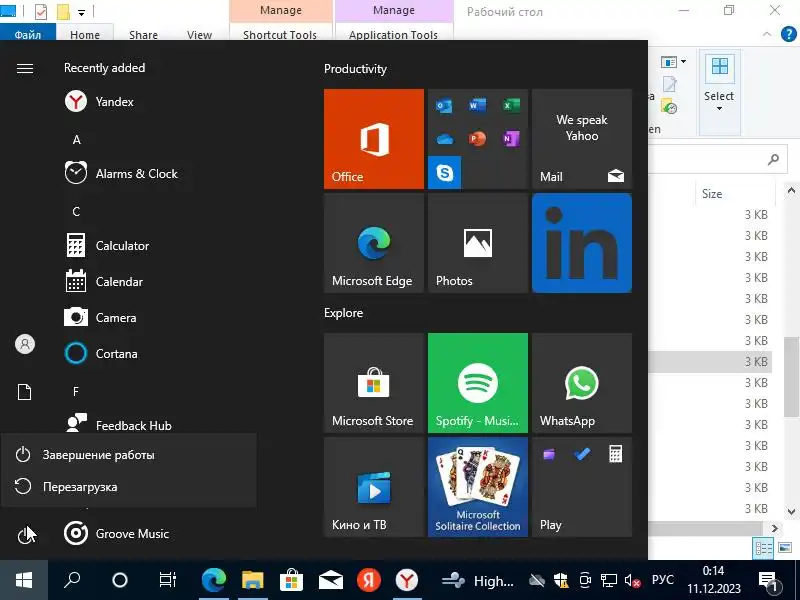Image resolution: width=800 pixels, height=600 pixels.
Task: Open the Office tile
Action: (x=373, y=139)
